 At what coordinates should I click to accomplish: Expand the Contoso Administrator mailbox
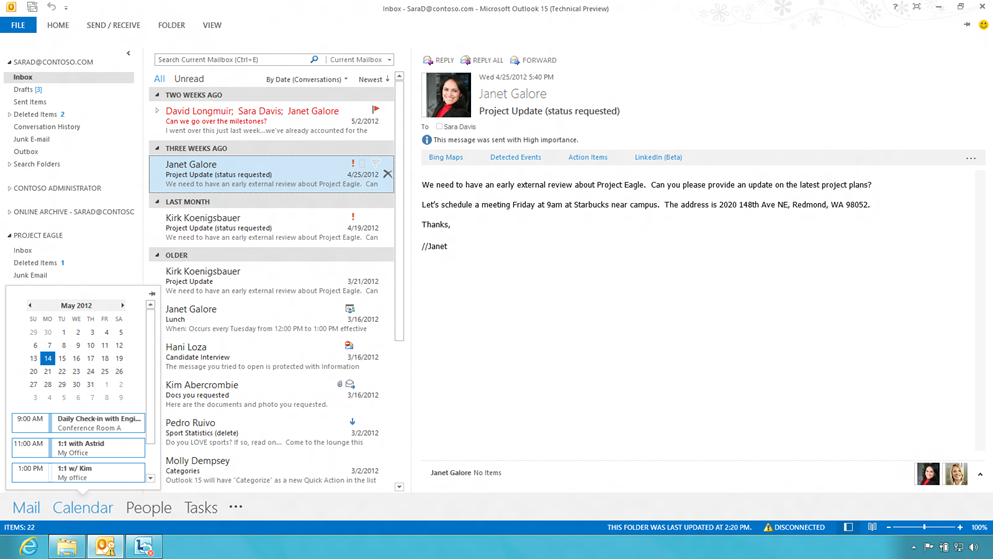(9, 188)
